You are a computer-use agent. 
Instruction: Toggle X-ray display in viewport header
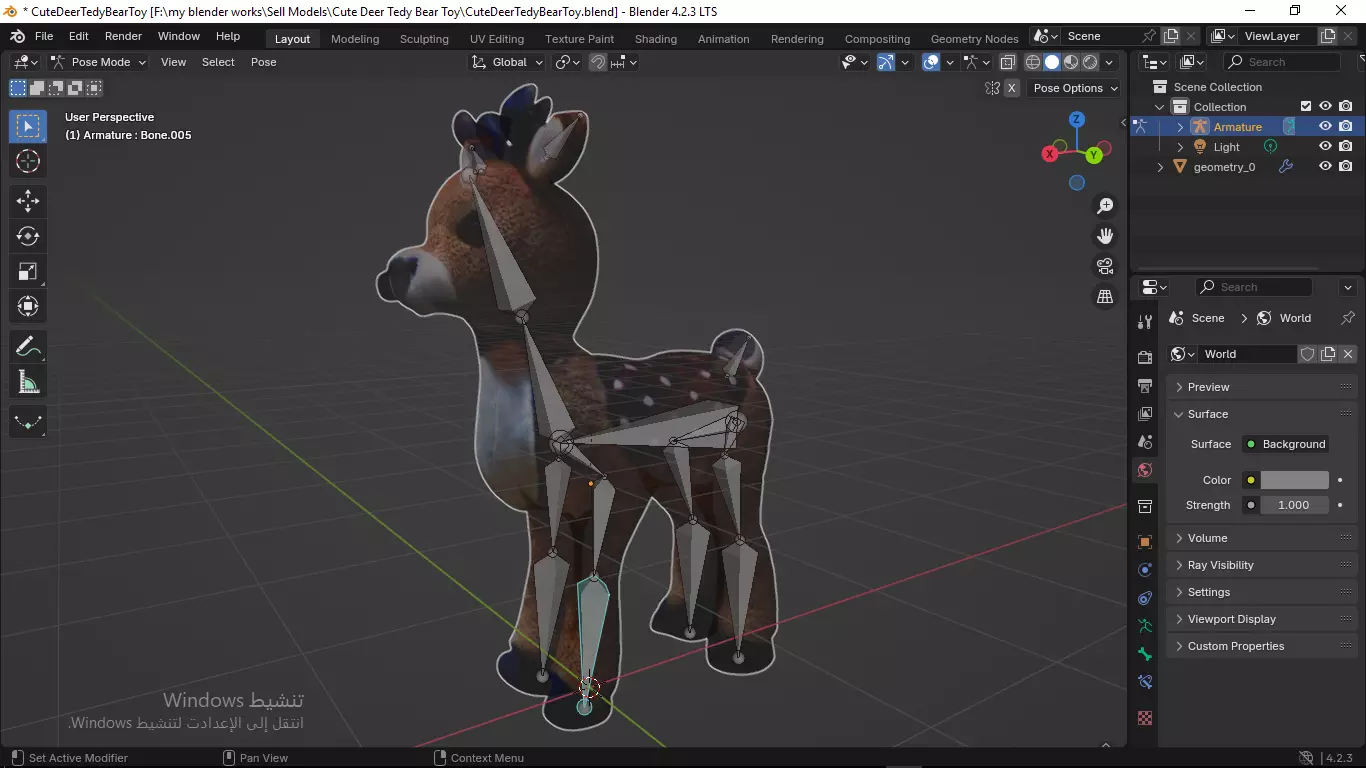click(1007, 62)
